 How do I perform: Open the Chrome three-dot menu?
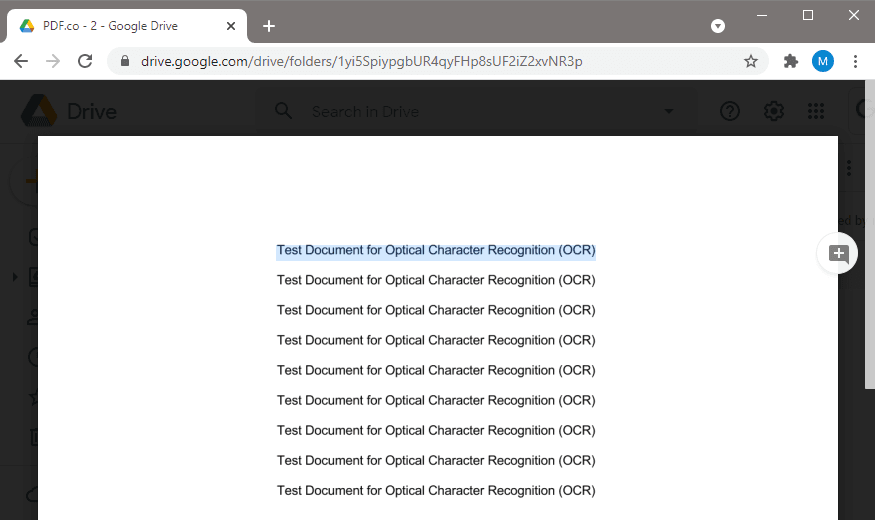(855, 61)
